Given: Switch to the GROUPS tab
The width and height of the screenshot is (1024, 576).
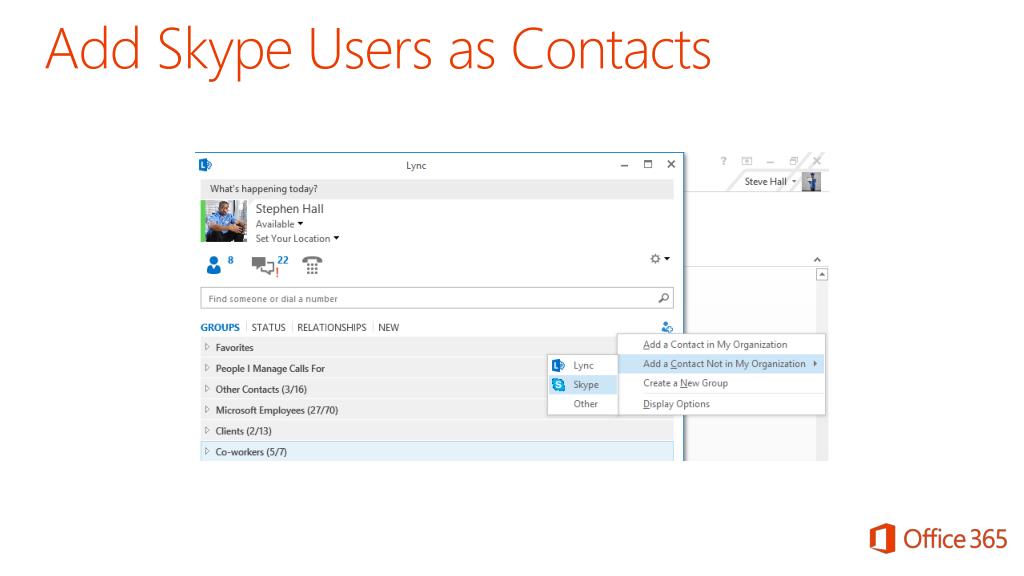Looking at the screenshot, I should pyautogui.click(x=220, y=327).
